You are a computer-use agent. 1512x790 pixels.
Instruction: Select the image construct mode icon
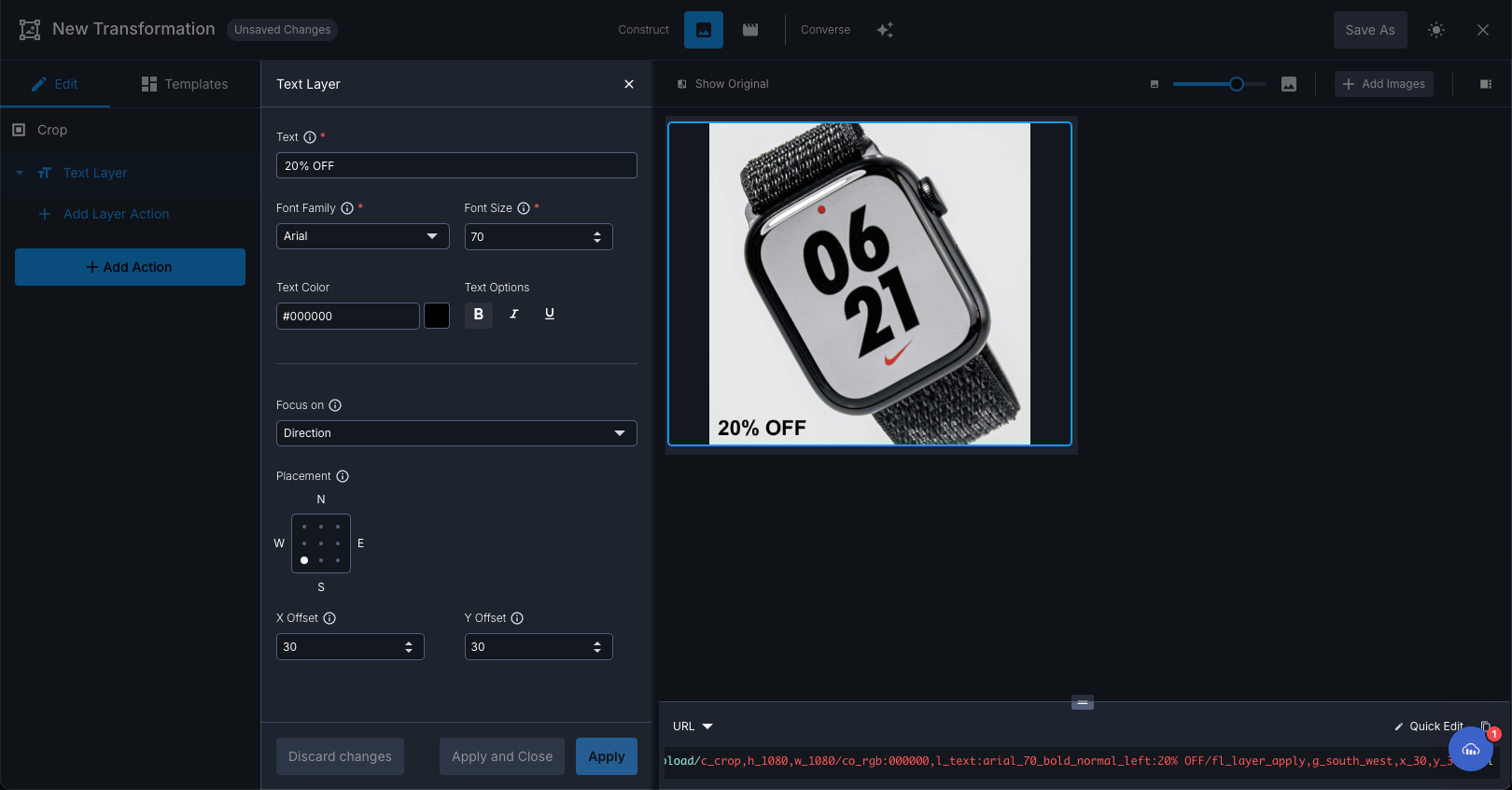pyautogui.click(x=704, y=30)
